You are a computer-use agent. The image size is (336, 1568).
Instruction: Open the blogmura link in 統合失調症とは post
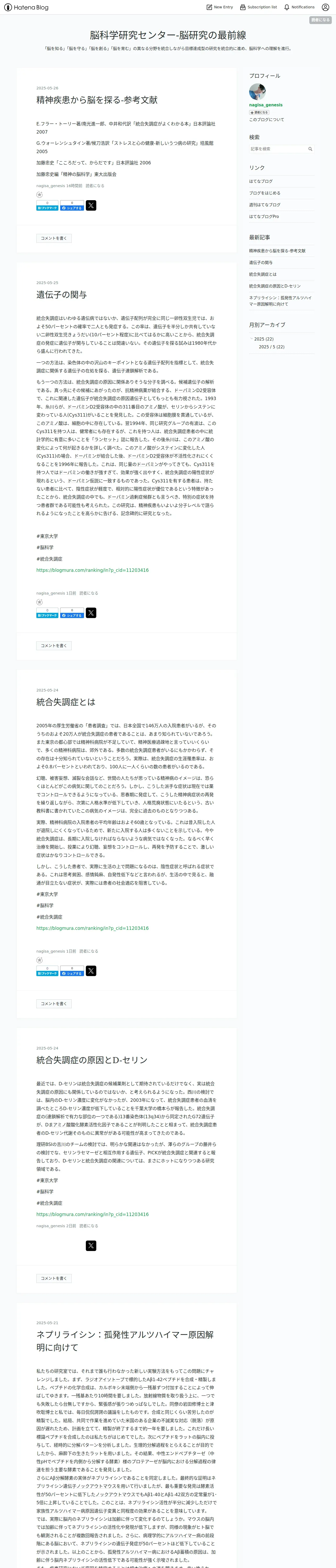tap(92, 928)
